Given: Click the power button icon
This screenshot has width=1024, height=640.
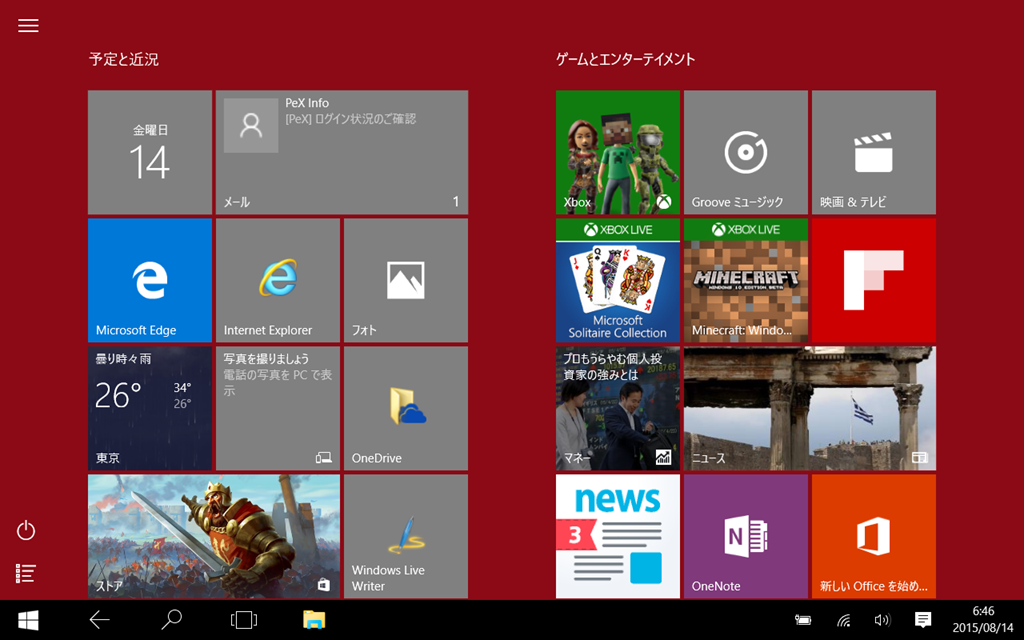Looking at the screenshot, I should [x=25, y=530].
